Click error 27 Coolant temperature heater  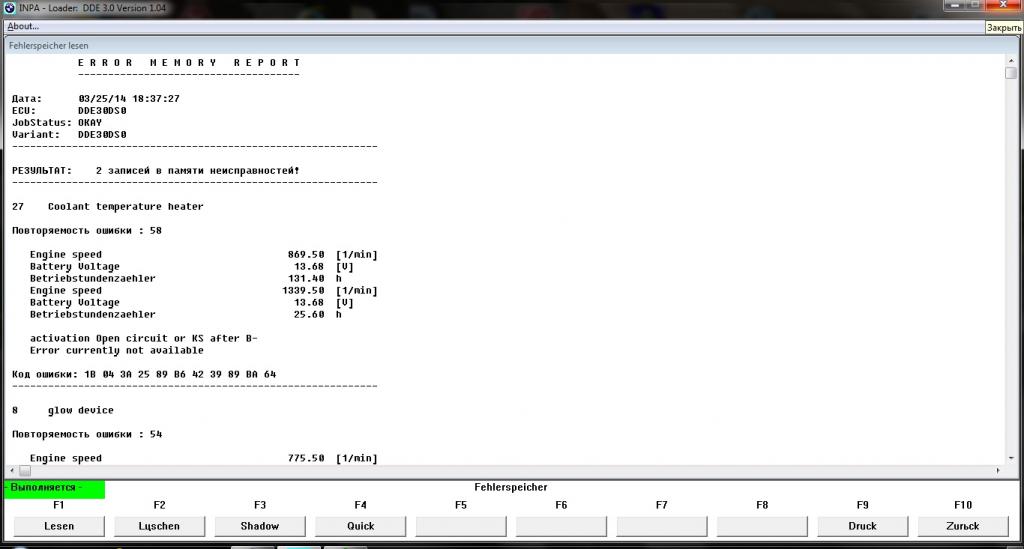[108, 206]
